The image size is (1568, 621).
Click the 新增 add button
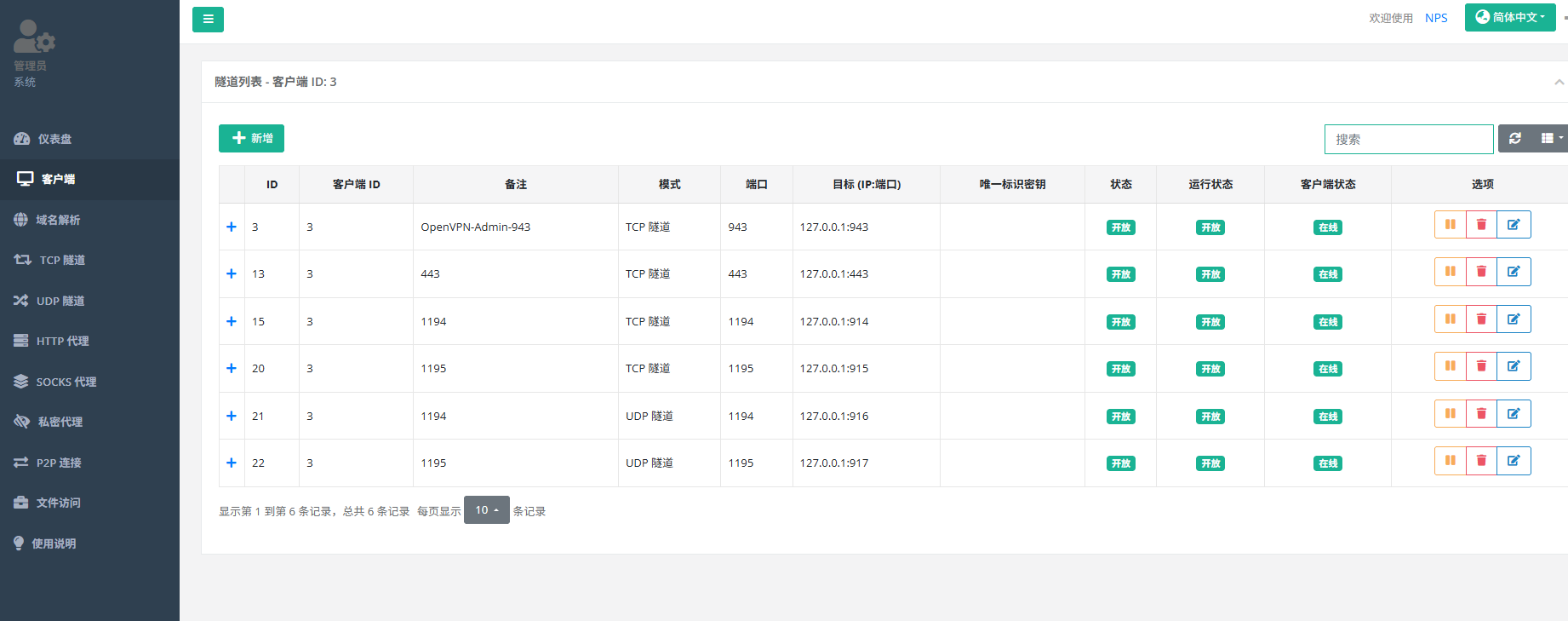tap(251, 138)
